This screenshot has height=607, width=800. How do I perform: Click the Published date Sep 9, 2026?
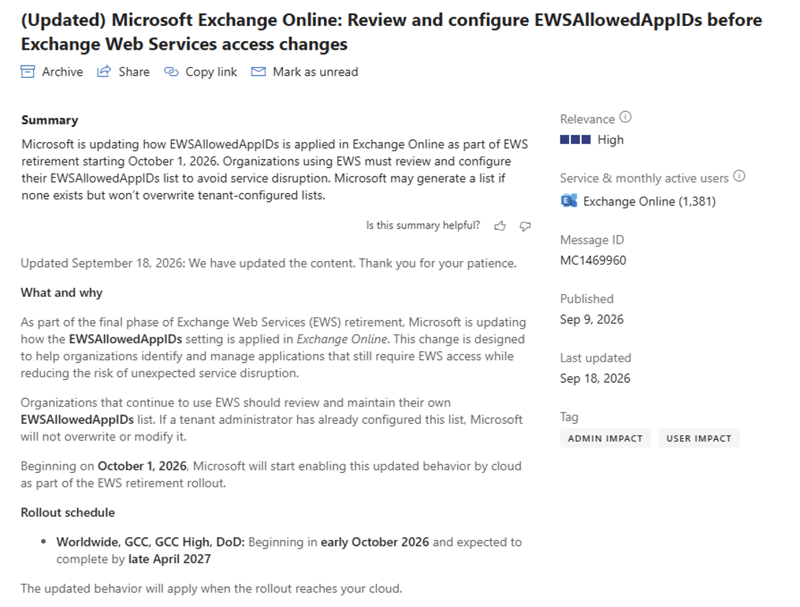592,320
